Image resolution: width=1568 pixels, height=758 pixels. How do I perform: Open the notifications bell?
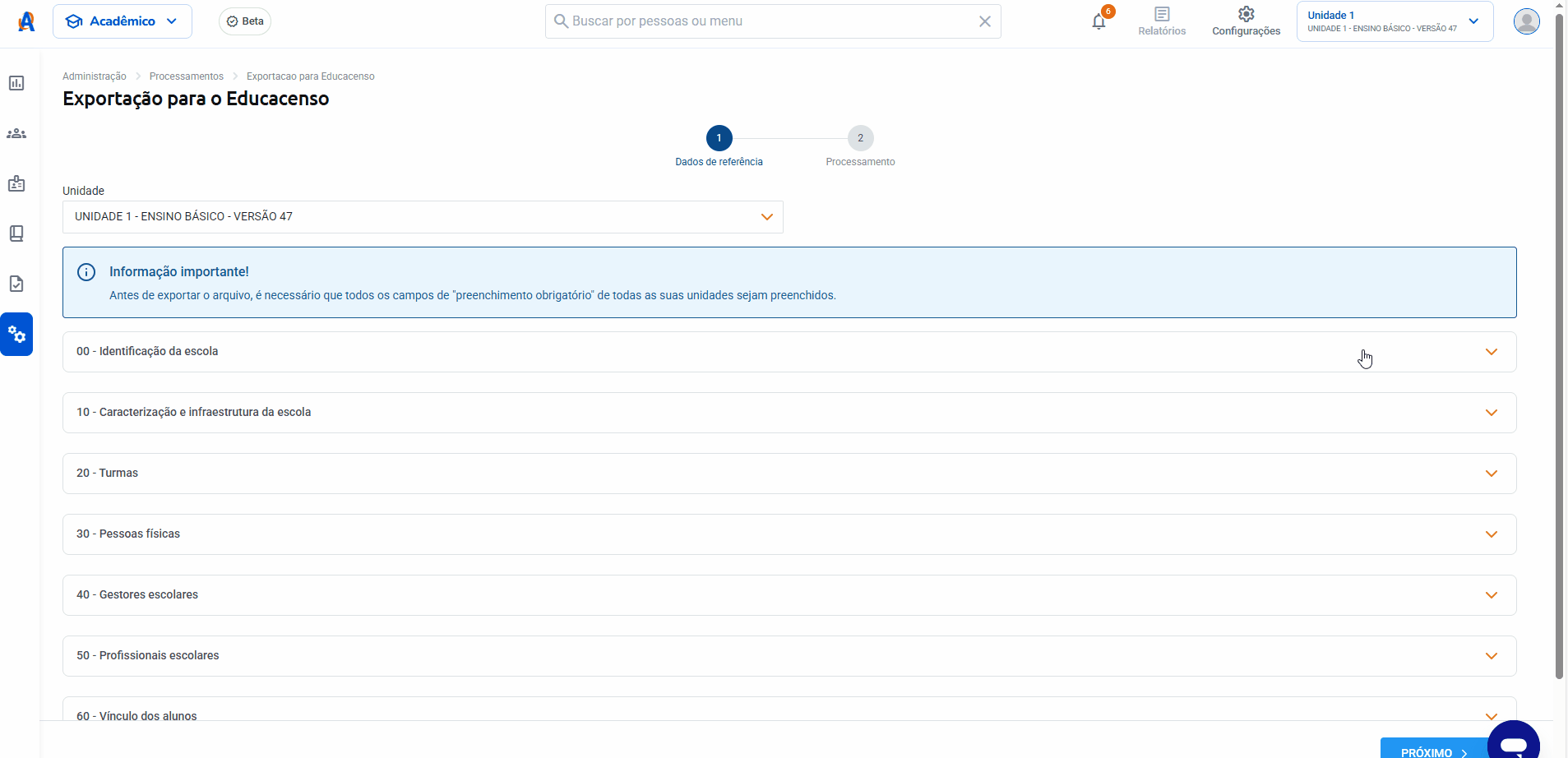click(x=1099, y=21)
